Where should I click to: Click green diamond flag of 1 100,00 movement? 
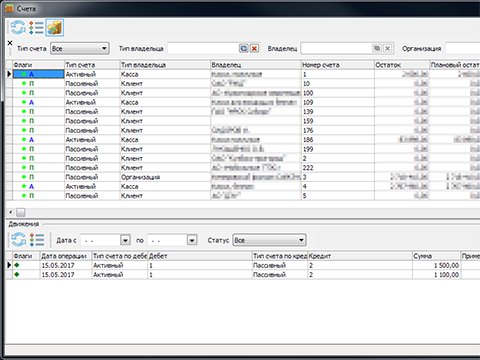pos(17,274)
